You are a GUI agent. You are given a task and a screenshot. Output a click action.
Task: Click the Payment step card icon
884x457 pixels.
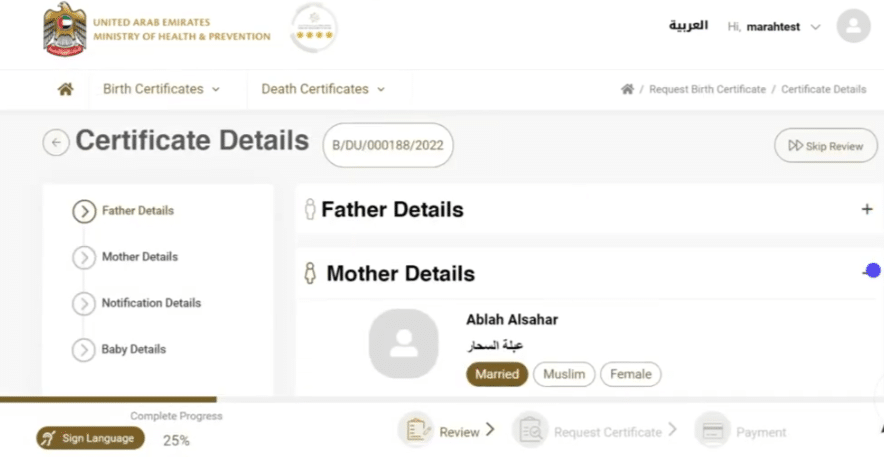(x=712, y=431)
